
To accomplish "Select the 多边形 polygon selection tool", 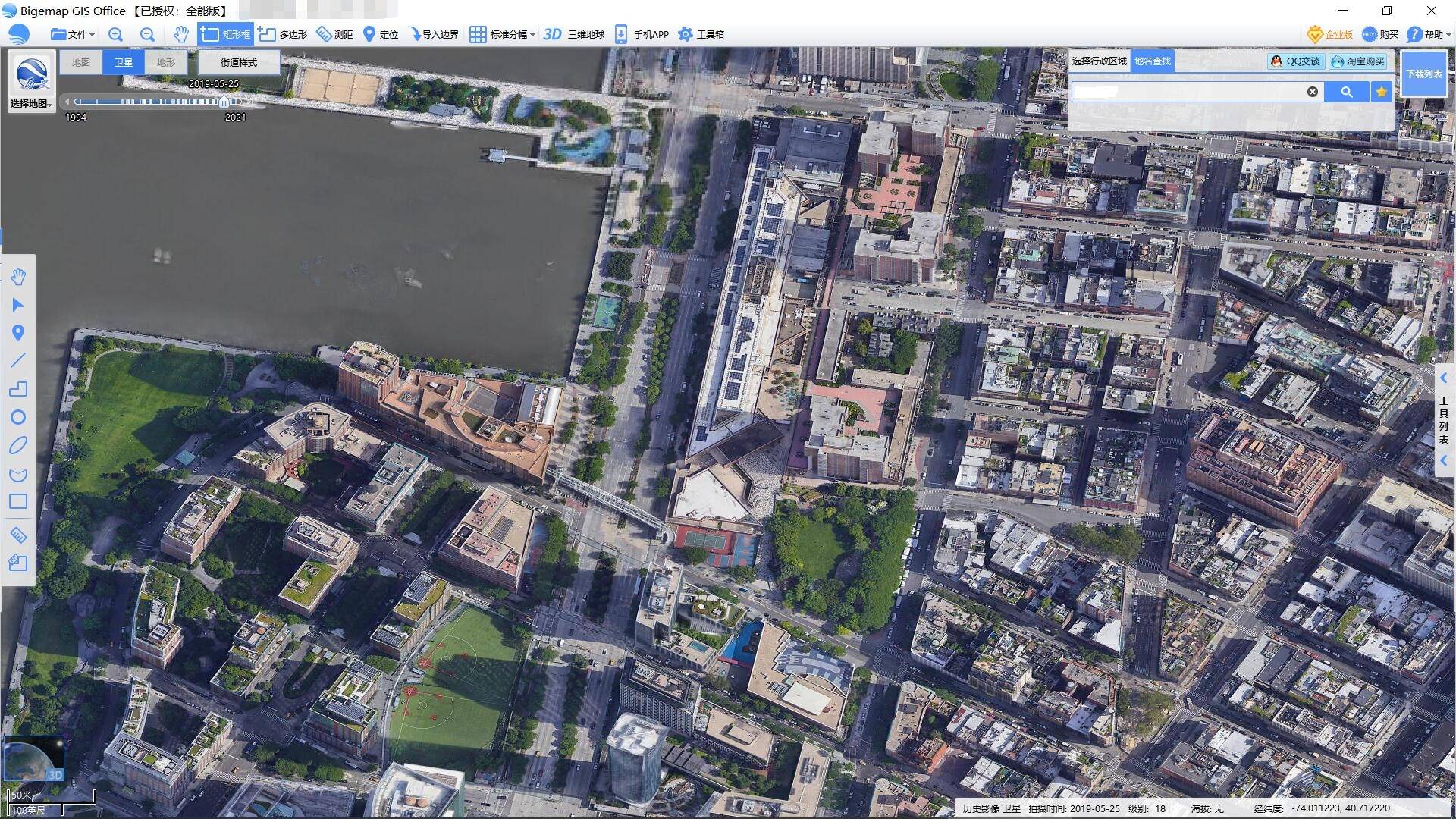I will pyautogui.click(x=283, y=34).
